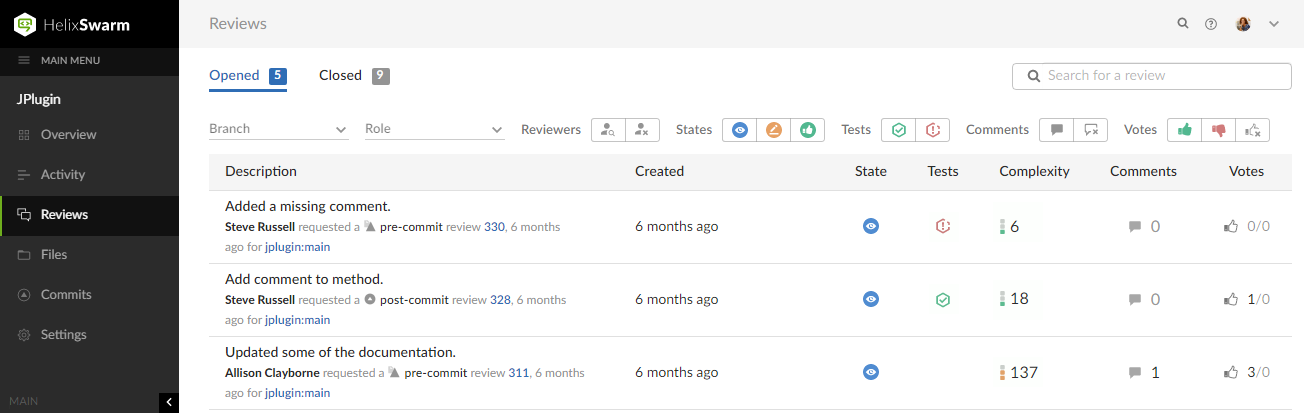Image resolution: width=1304 pixels, height=413 pixels.
Task: Click passed tests icon for review 328
Action: [941, 299]
